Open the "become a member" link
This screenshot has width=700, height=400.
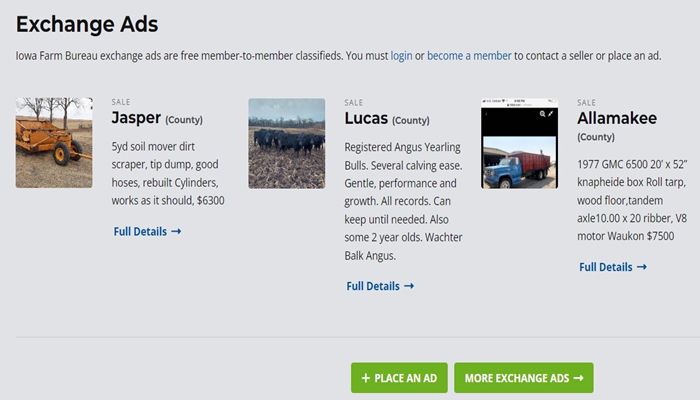pos(469,55)
